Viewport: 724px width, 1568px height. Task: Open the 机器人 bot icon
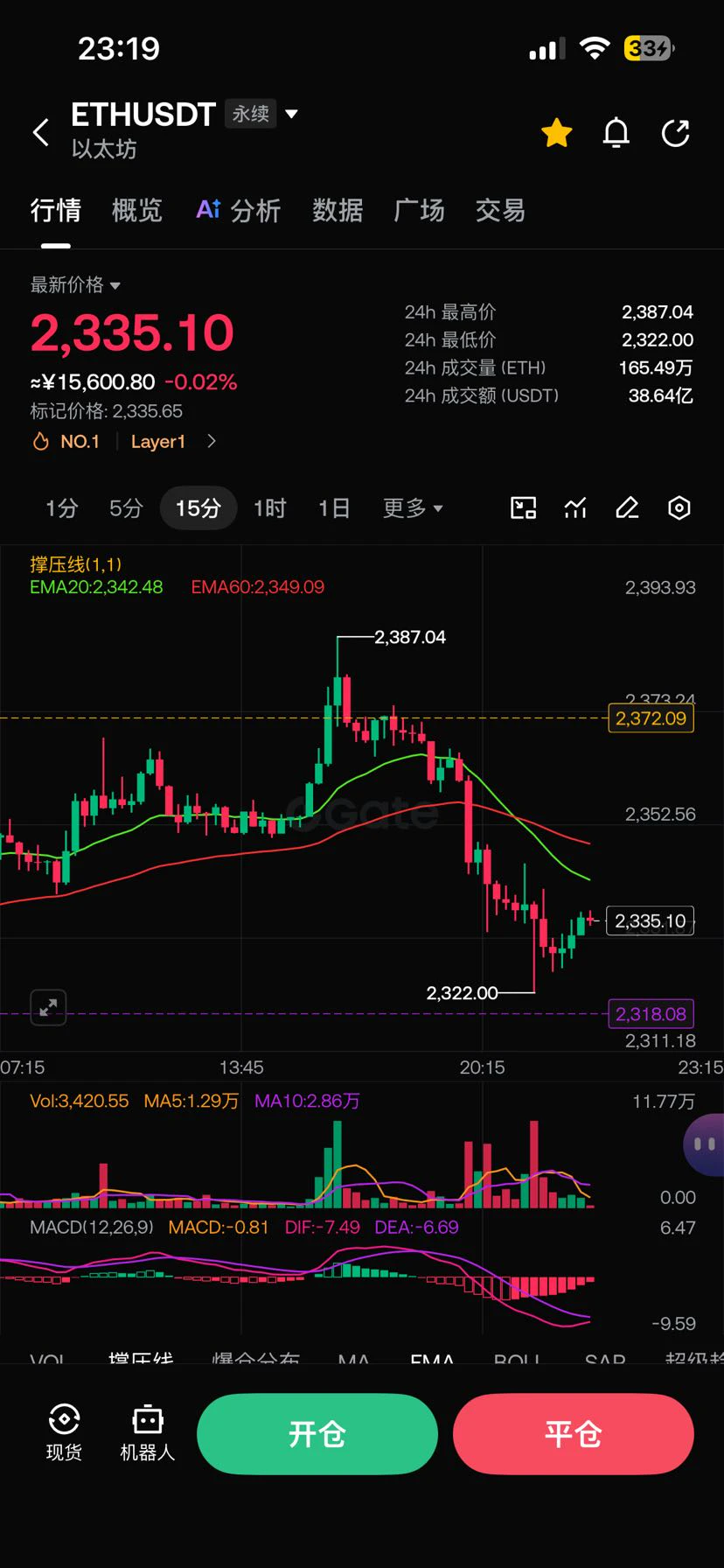point(148,1434)
